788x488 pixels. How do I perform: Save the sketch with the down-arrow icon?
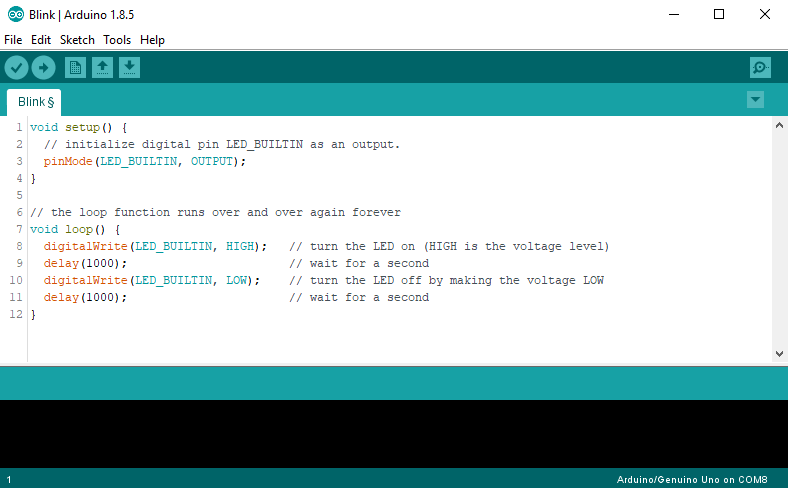point(129,67)
